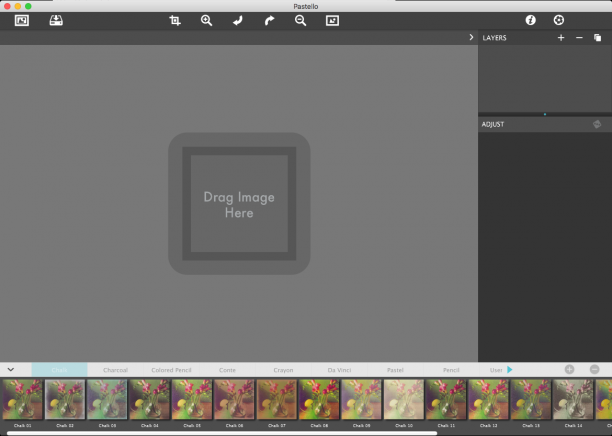
Task: Switch to the Da Vinci presets tab
Action: 339,370
